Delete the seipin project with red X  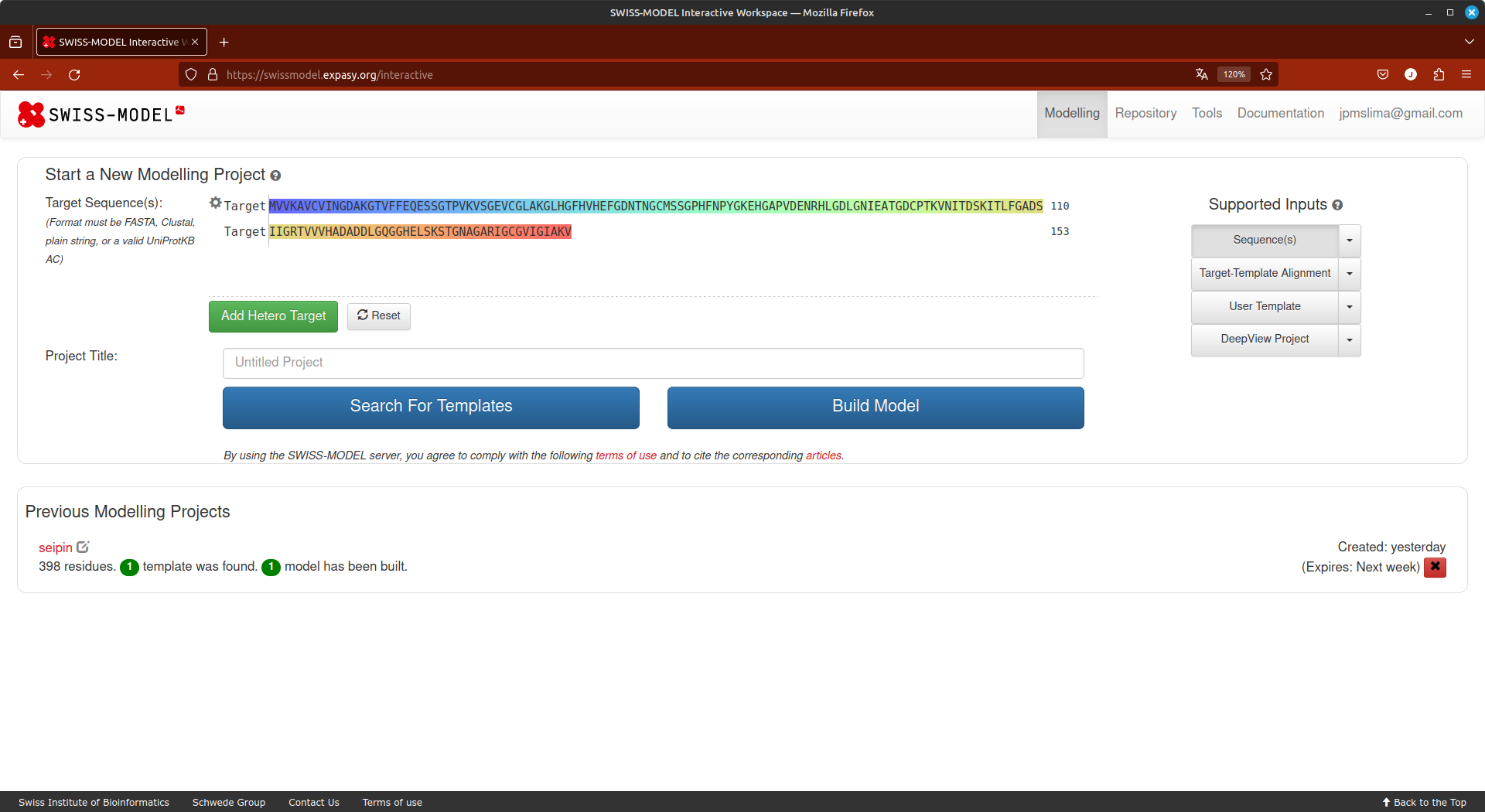(x=1435, y=567)
